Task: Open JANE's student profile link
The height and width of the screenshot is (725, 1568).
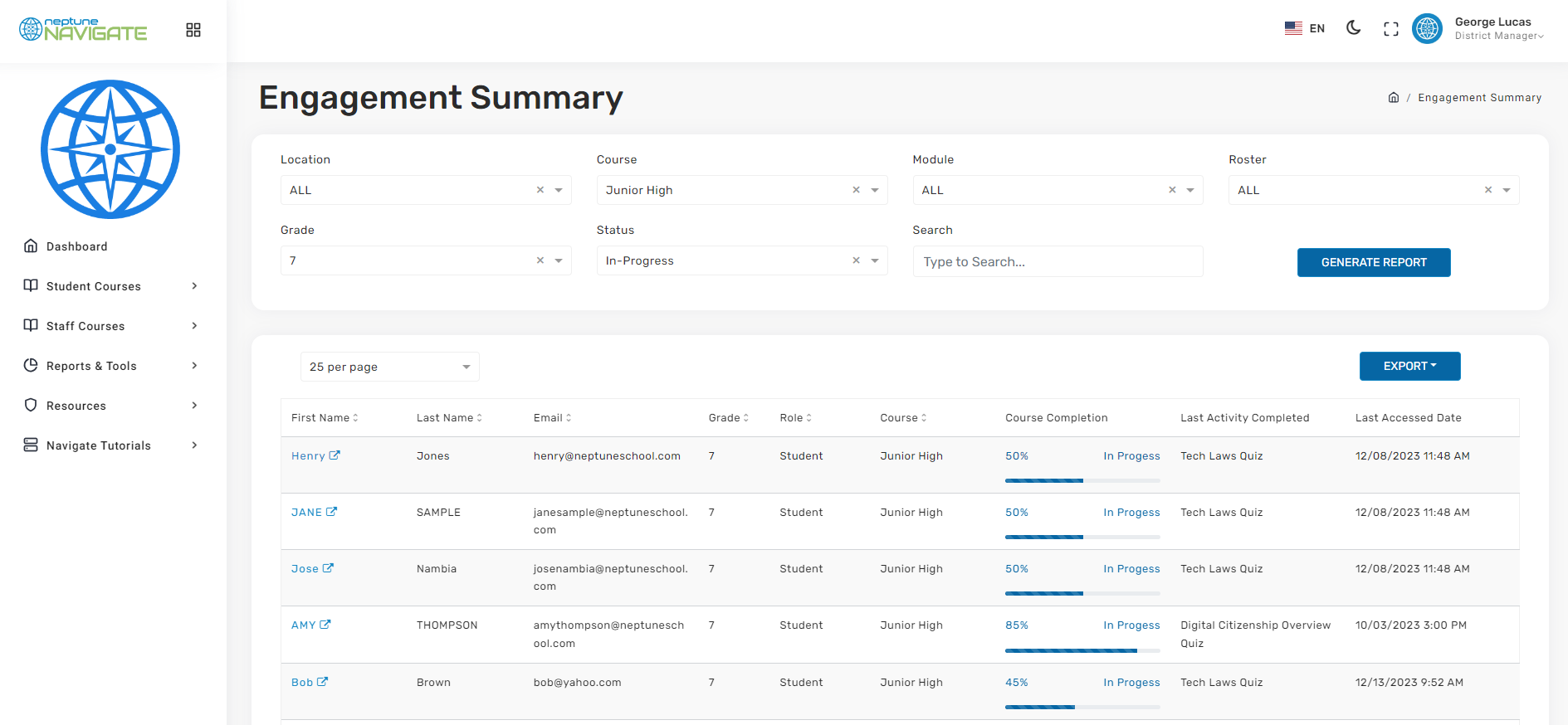Action: 314,513
